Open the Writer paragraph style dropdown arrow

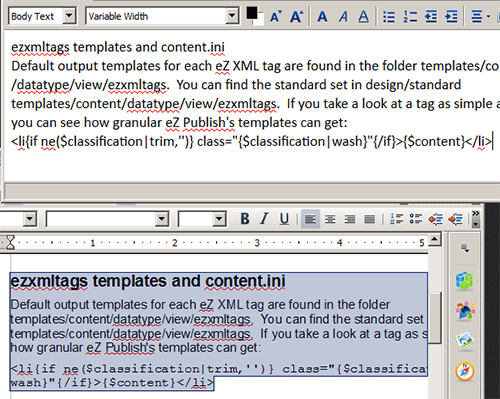(x=30, y=219)
